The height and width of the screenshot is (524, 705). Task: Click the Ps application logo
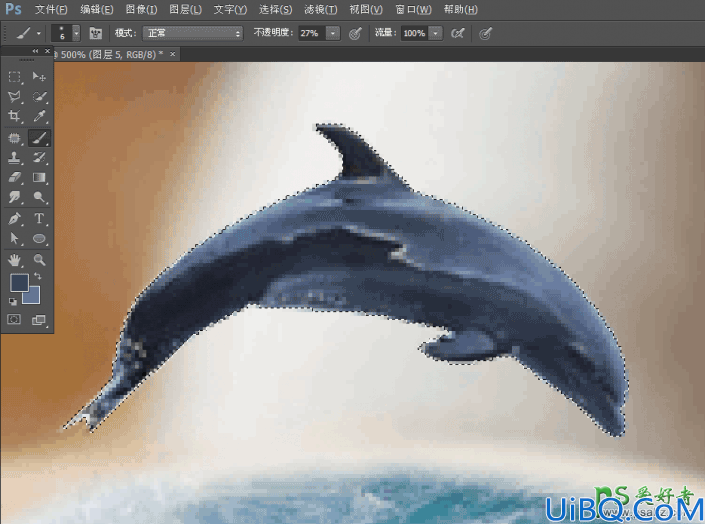[x=13, y=9]
